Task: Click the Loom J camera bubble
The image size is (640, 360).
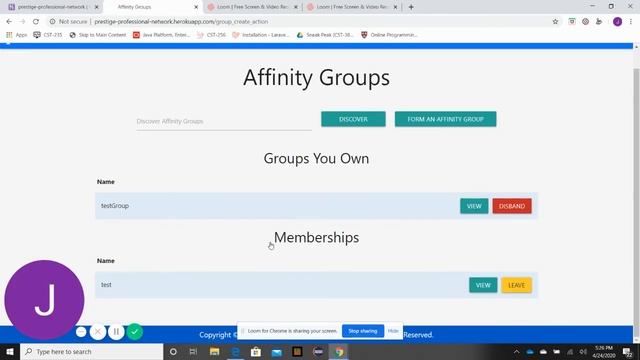Action: (x=44, y=300)
